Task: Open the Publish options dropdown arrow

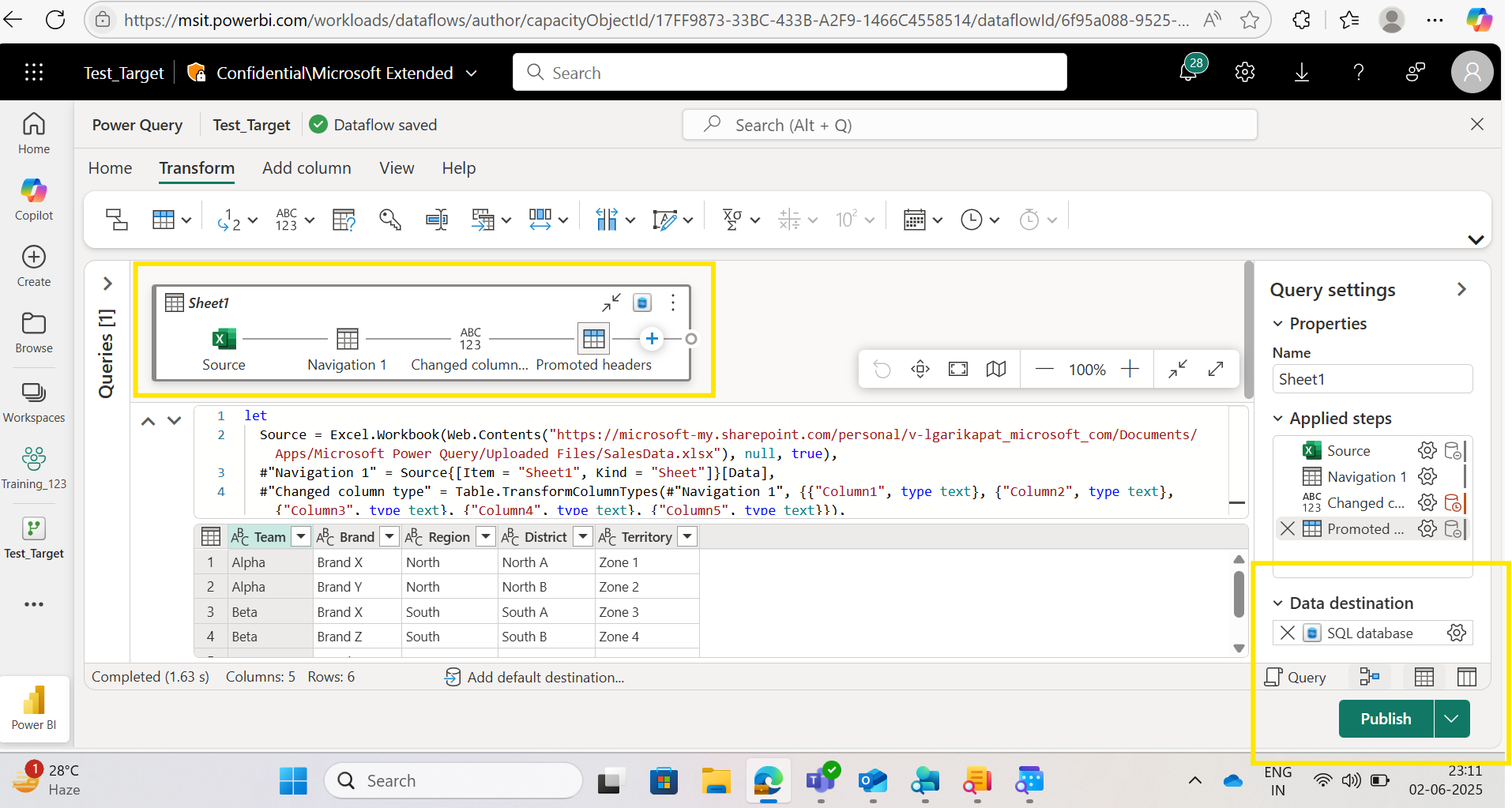Action: 1452,719
